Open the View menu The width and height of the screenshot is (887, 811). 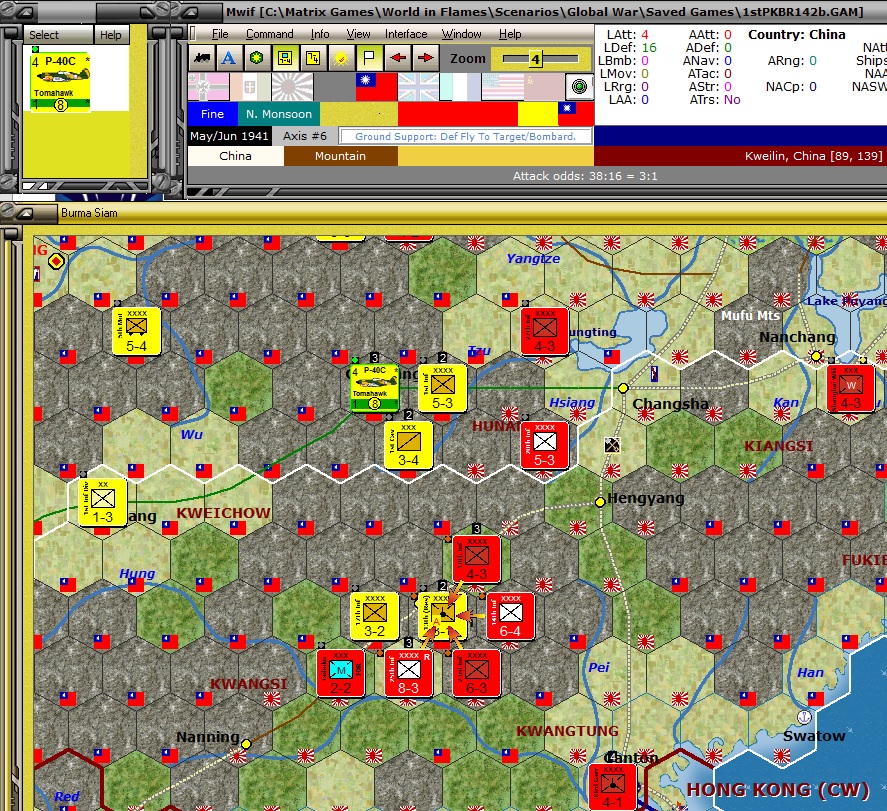(358, 34)
